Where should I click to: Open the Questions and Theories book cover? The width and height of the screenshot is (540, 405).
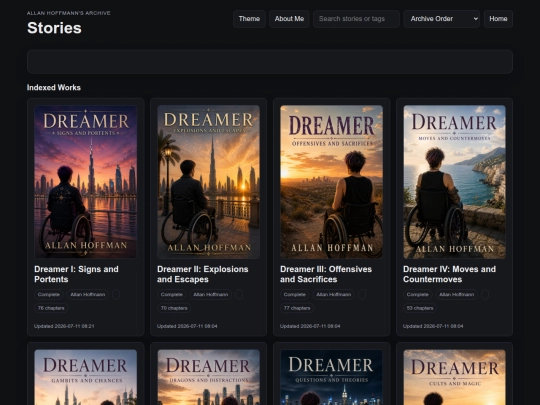pyautogui.click(x=331, y=377)
